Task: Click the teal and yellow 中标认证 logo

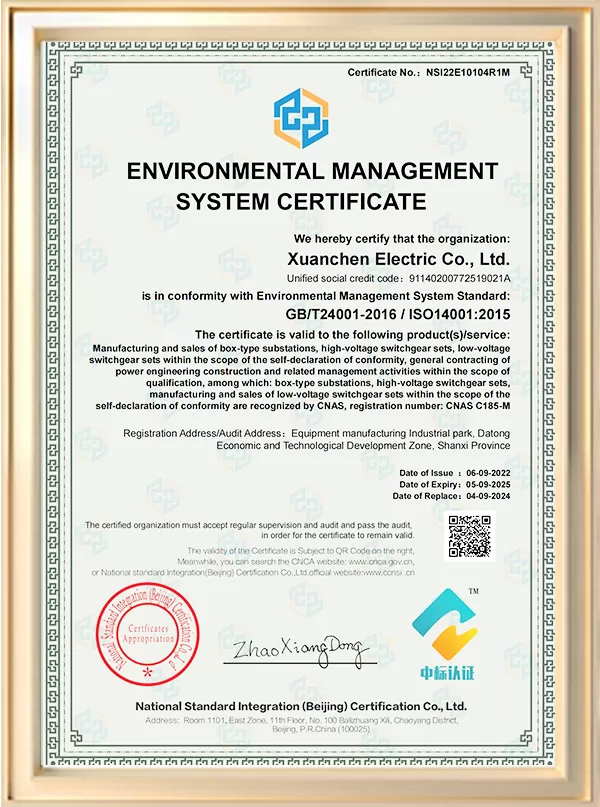Action: (446, 634)
